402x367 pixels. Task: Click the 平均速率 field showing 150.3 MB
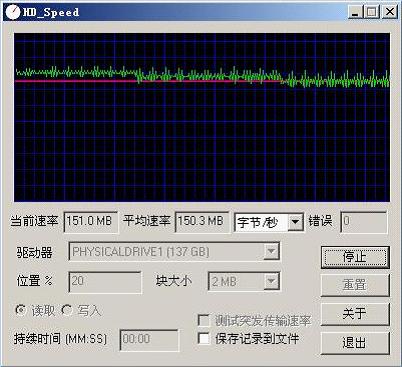[x=202, y=221]
